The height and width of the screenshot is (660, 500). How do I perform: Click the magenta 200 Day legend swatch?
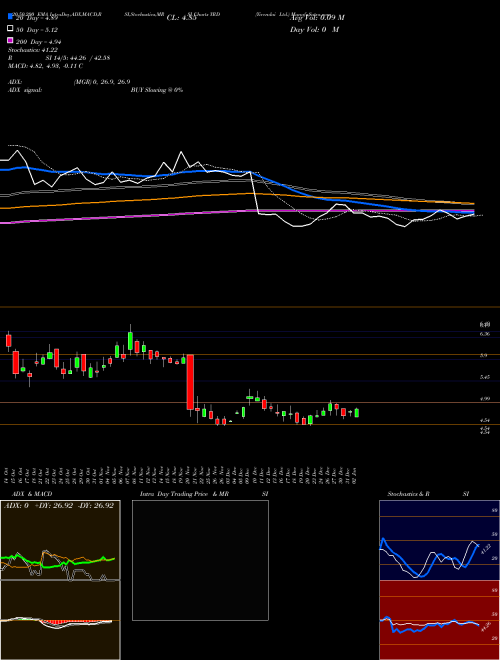(x=10, y=41)
